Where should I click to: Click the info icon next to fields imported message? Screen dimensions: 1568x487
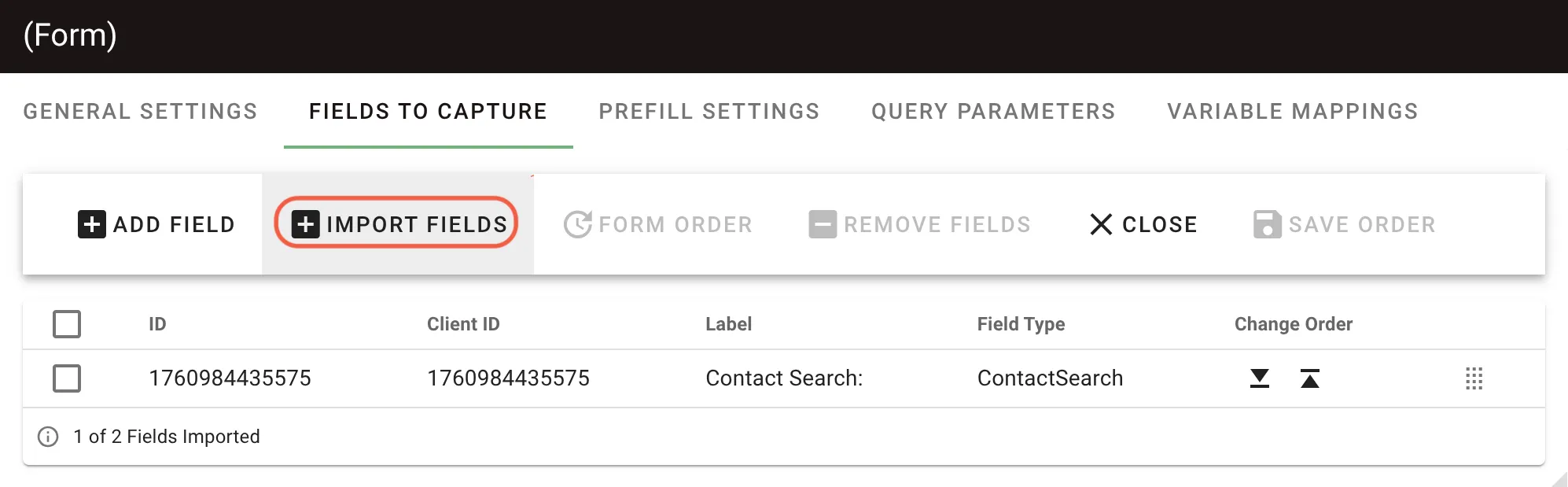(50, 437)
